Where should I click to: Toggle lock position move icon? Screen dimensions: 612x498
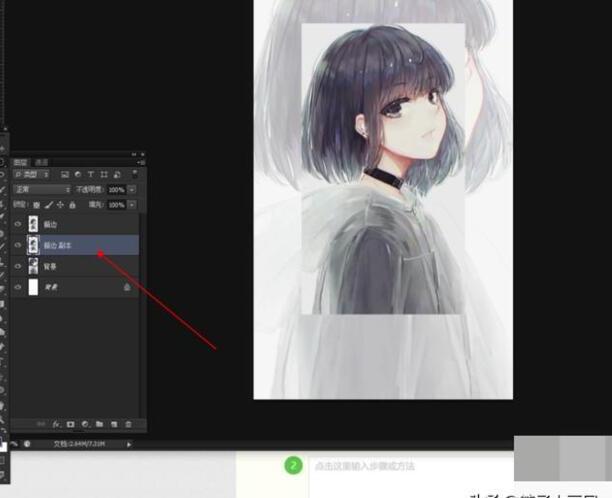60,205
